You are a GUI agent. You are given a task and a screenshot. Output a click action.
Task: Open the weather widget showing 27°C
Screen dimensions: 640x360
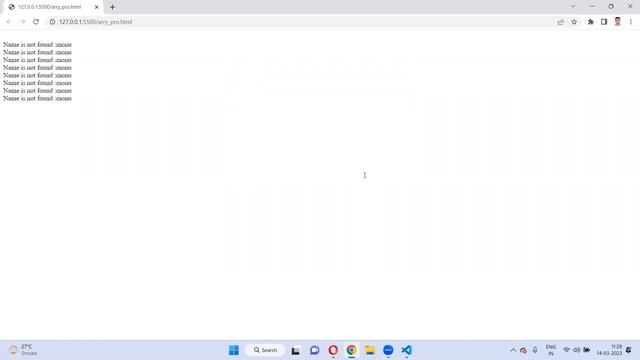pos(24,350)
